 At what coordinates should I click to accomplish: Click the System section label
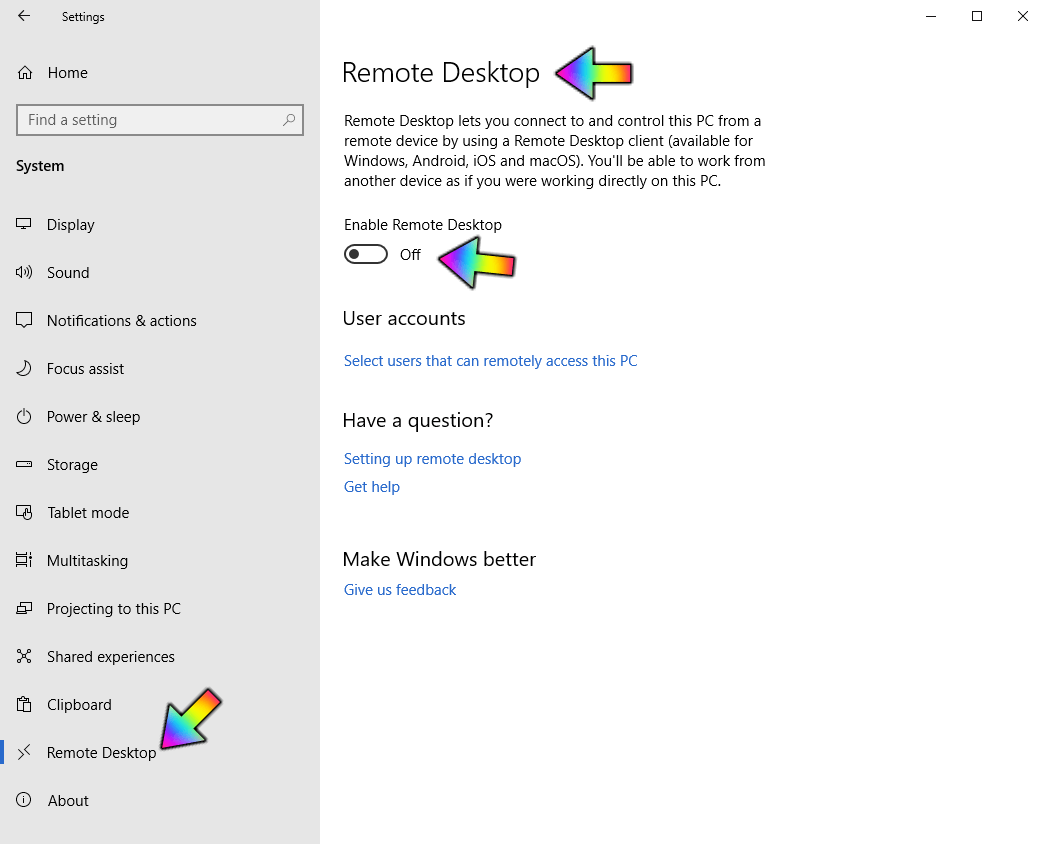(x=40, y=166)
